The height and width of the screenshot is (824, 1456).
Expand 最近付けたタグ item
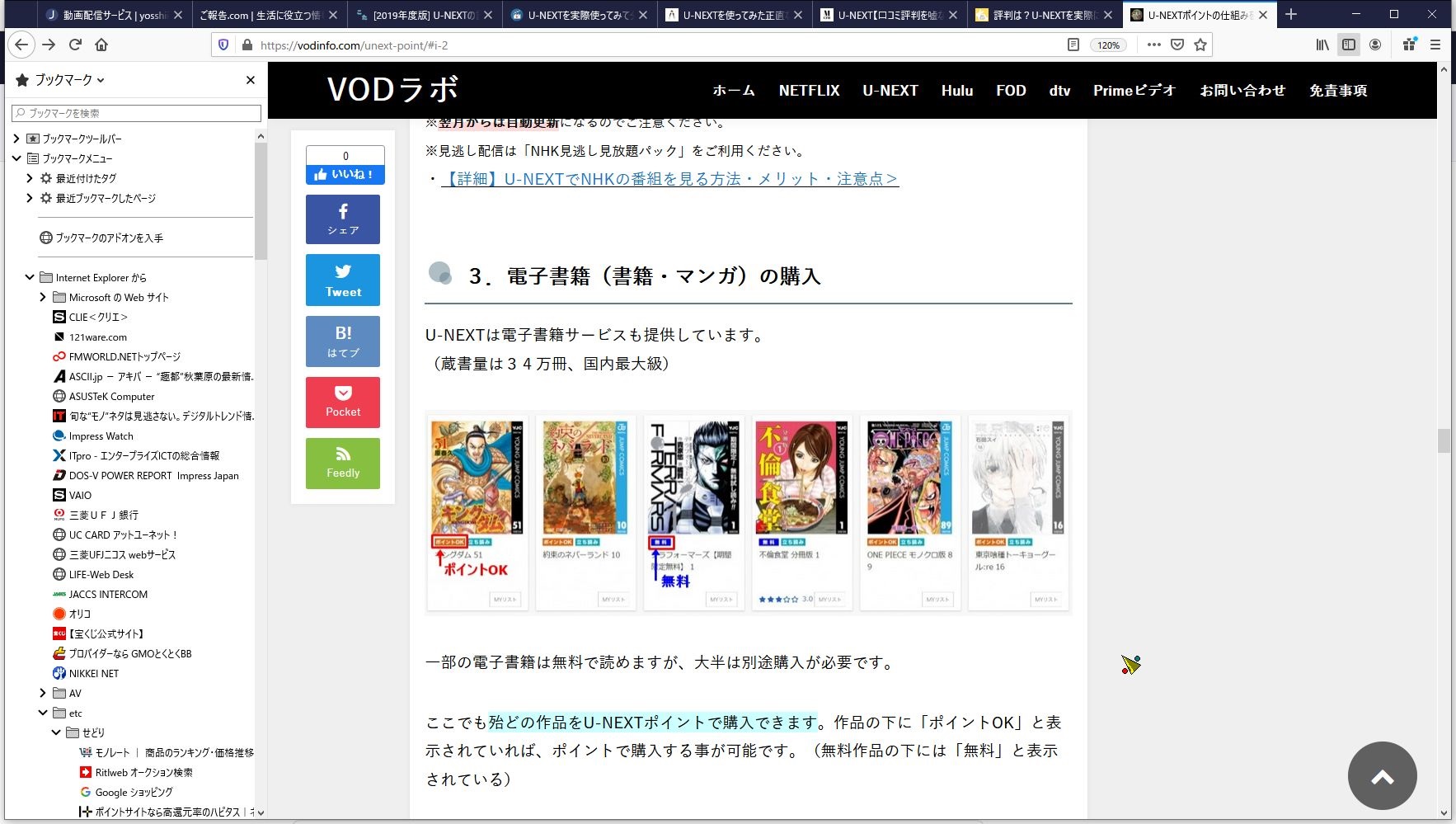30,178
